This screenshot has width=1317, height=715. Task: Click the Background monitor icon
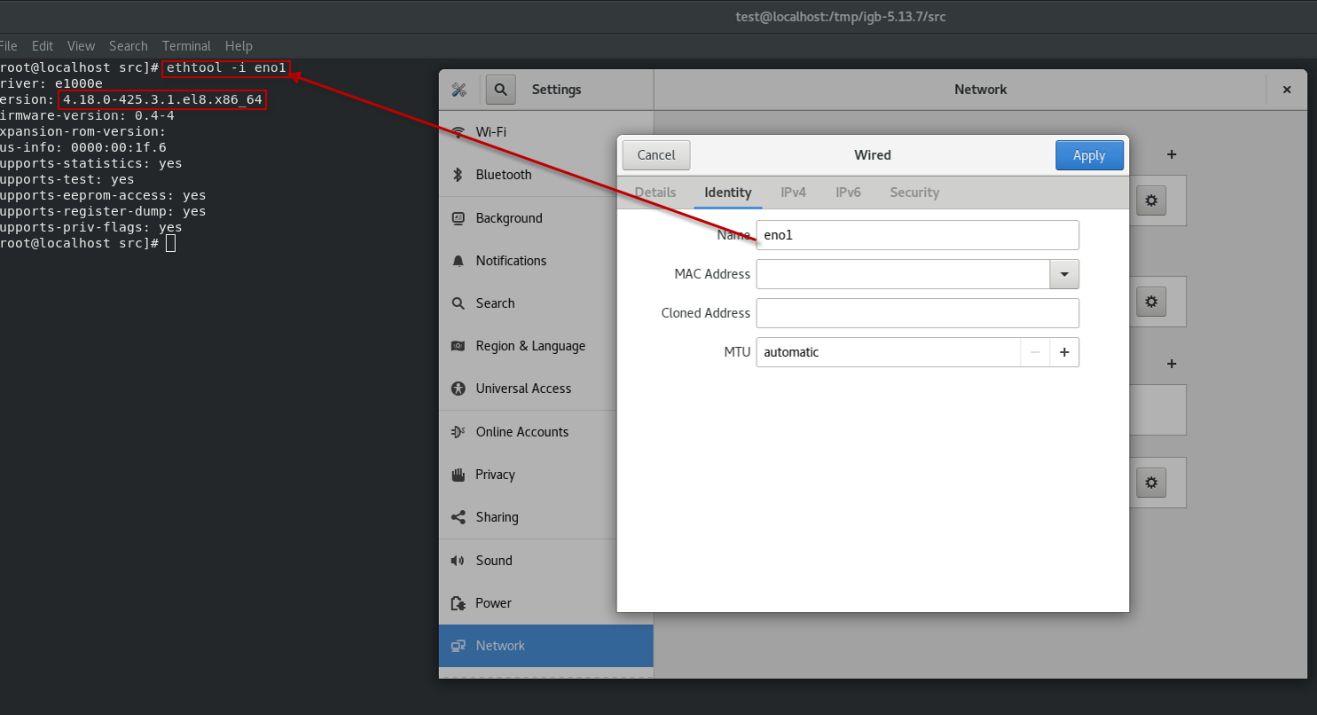pyautogui.click(x=458, y=218)
